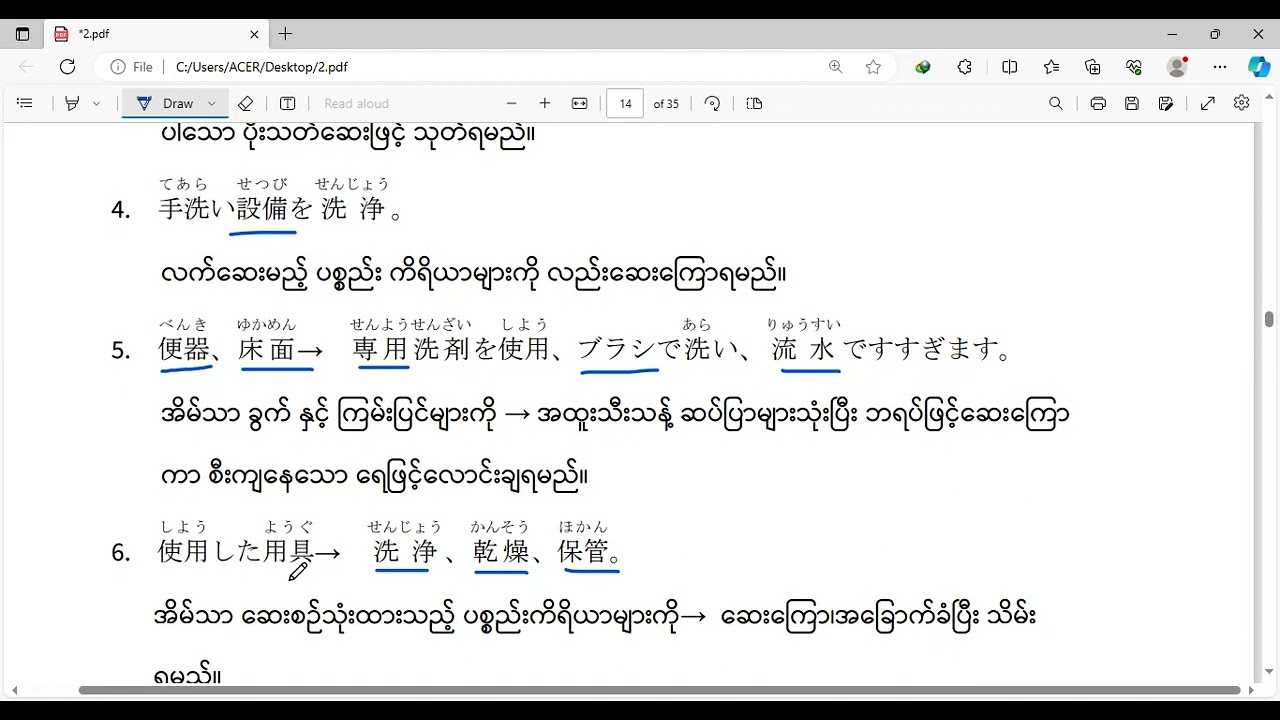Add this page to favorites

(873, 67)
